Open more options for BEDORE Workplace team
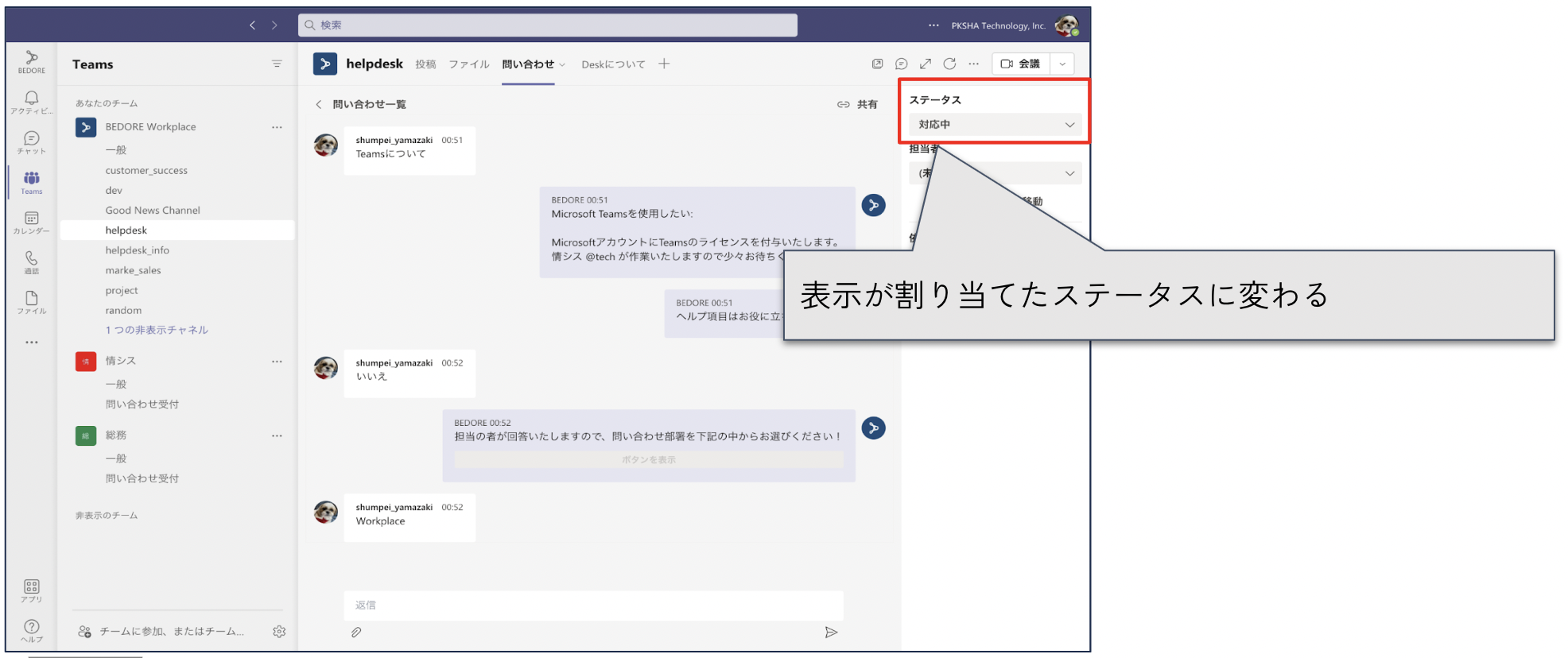 tap(277, 127)
